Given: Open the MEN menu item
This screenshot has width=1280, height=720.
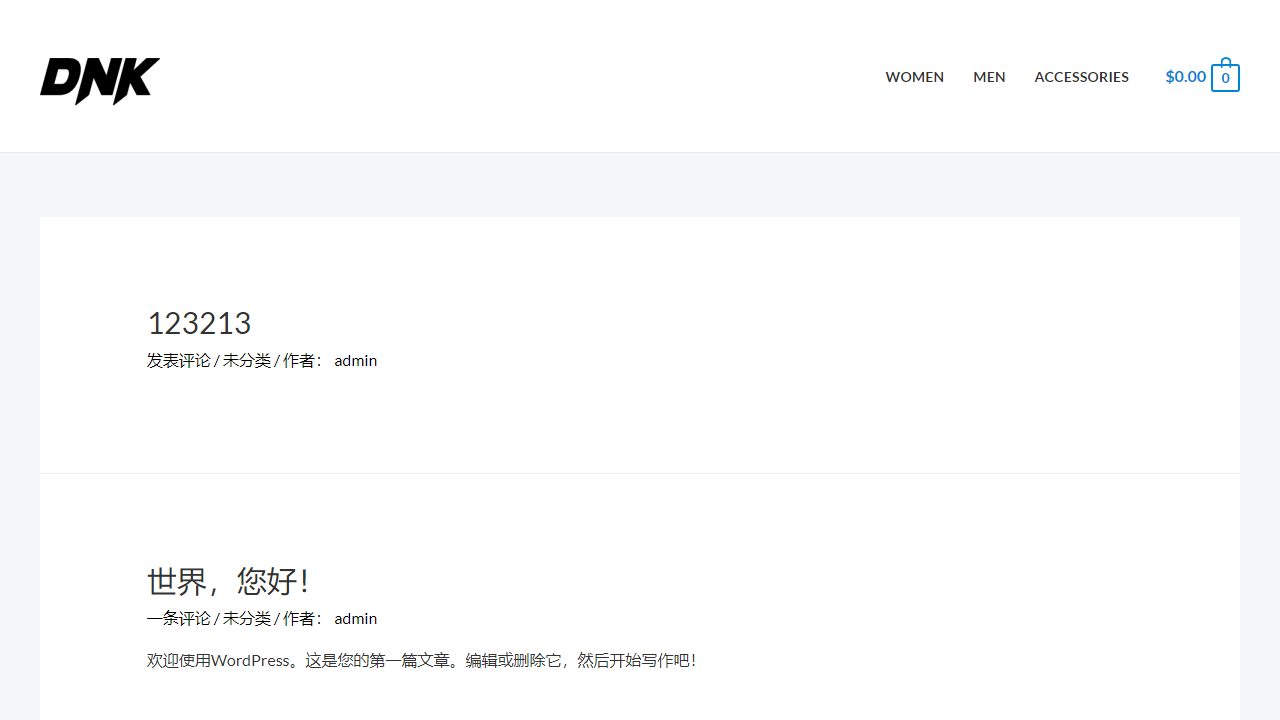Looking at the screenshot, I should point(989,77).
